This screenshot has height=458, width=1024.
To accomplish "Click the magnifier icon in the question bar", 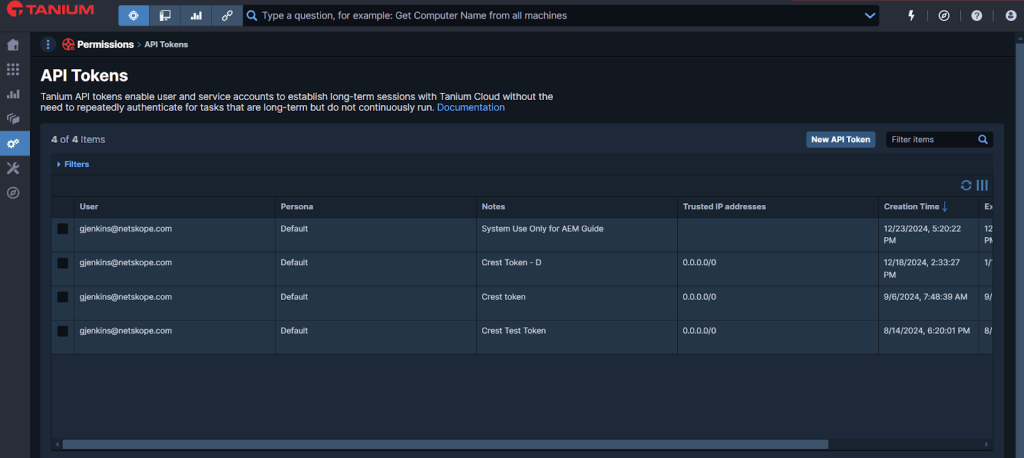I will click(x=251, y=16).
